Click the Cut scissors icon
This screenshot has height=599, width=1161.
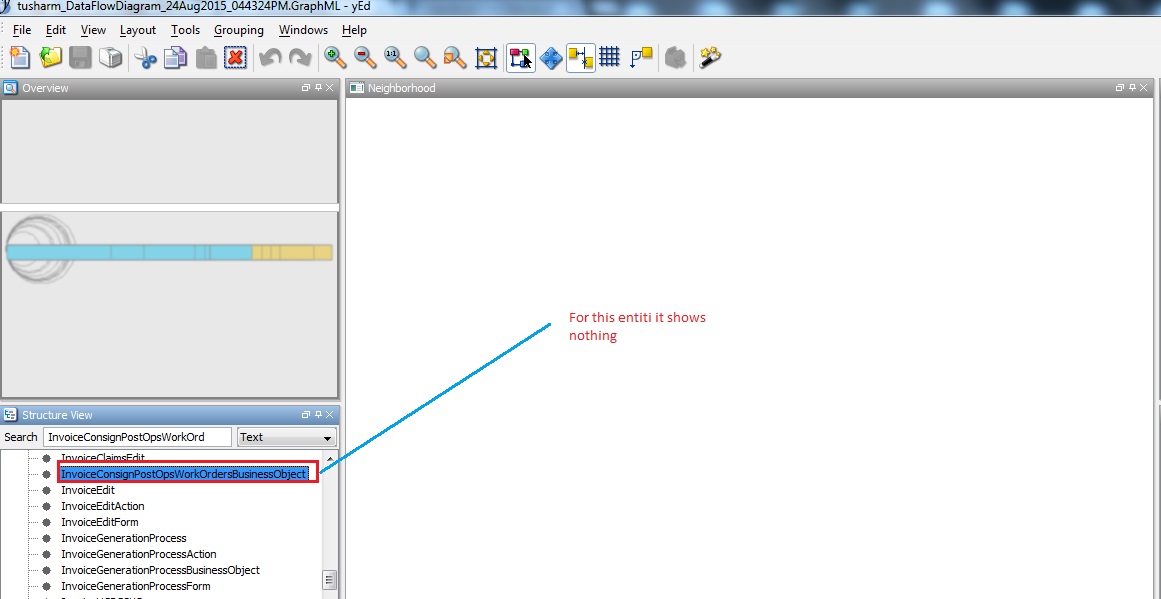tap(146, 58)
